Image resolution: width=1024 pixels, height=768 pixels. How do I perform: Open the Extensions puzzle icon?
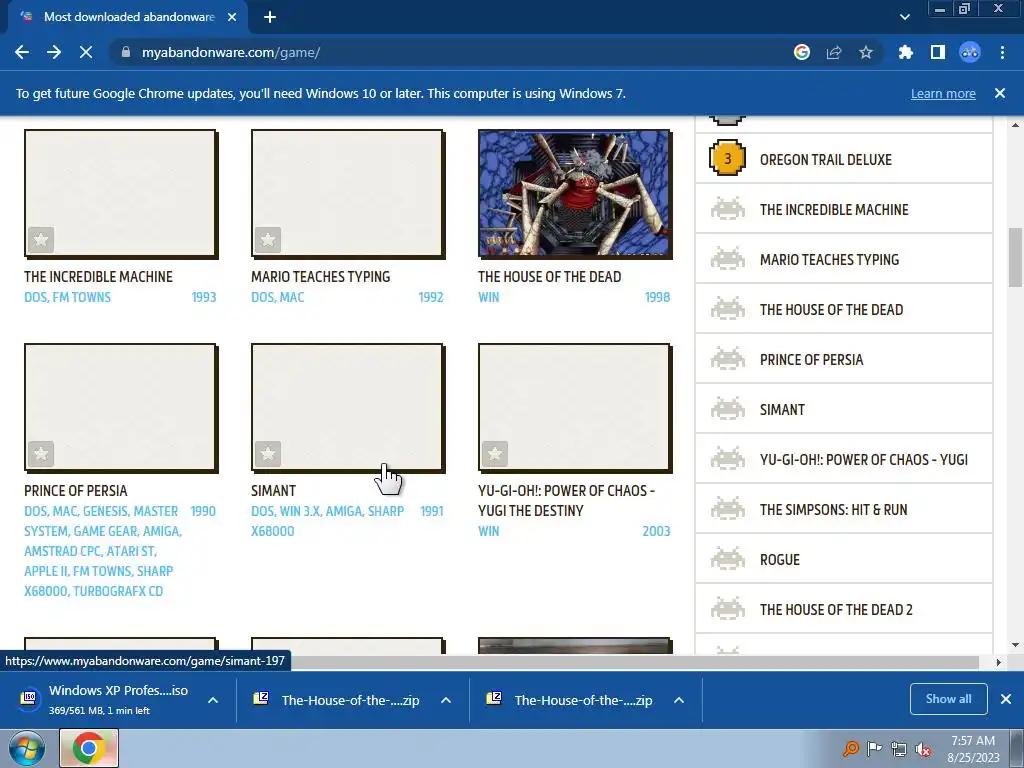pos(905,52)
